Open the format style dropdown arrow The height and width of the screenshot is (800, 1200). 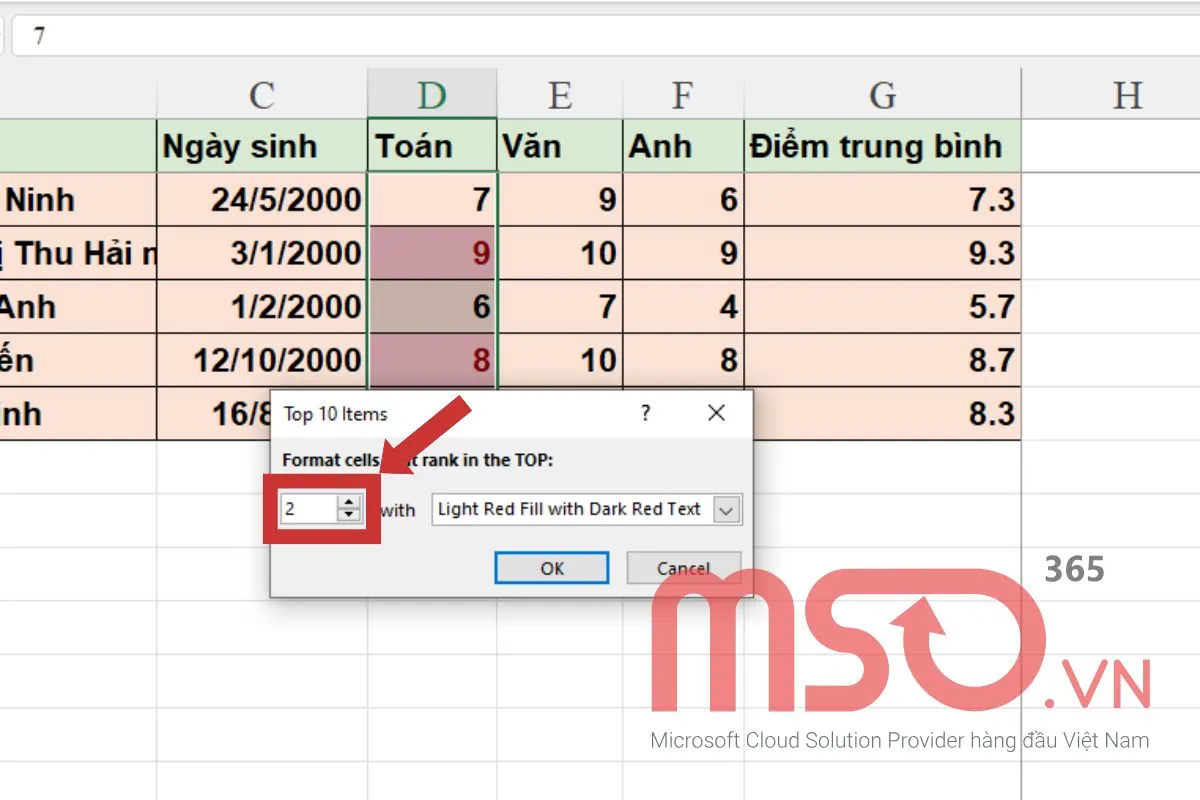[x=727, y=510]
